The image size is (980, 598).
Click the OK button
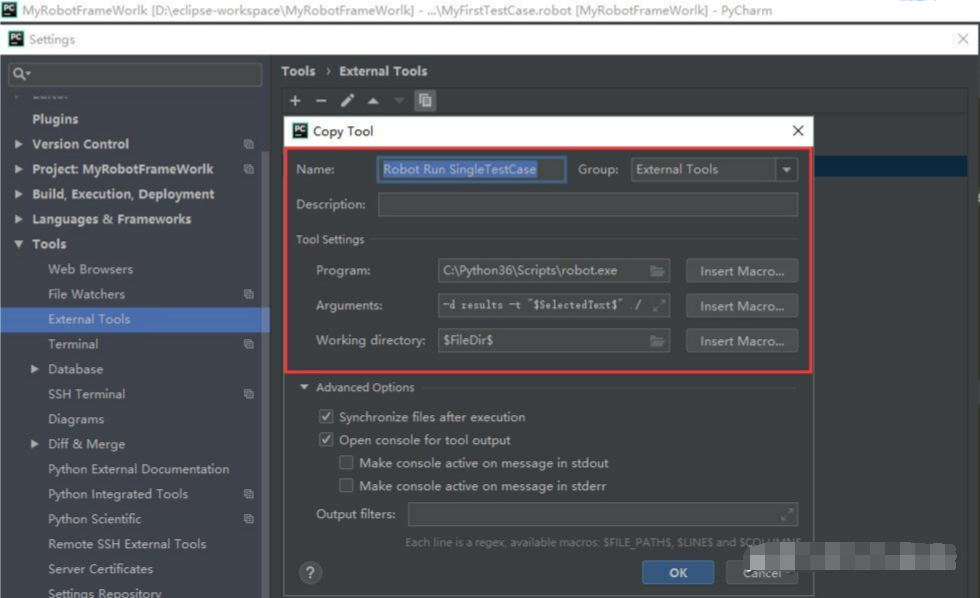[x=678, y=573]
